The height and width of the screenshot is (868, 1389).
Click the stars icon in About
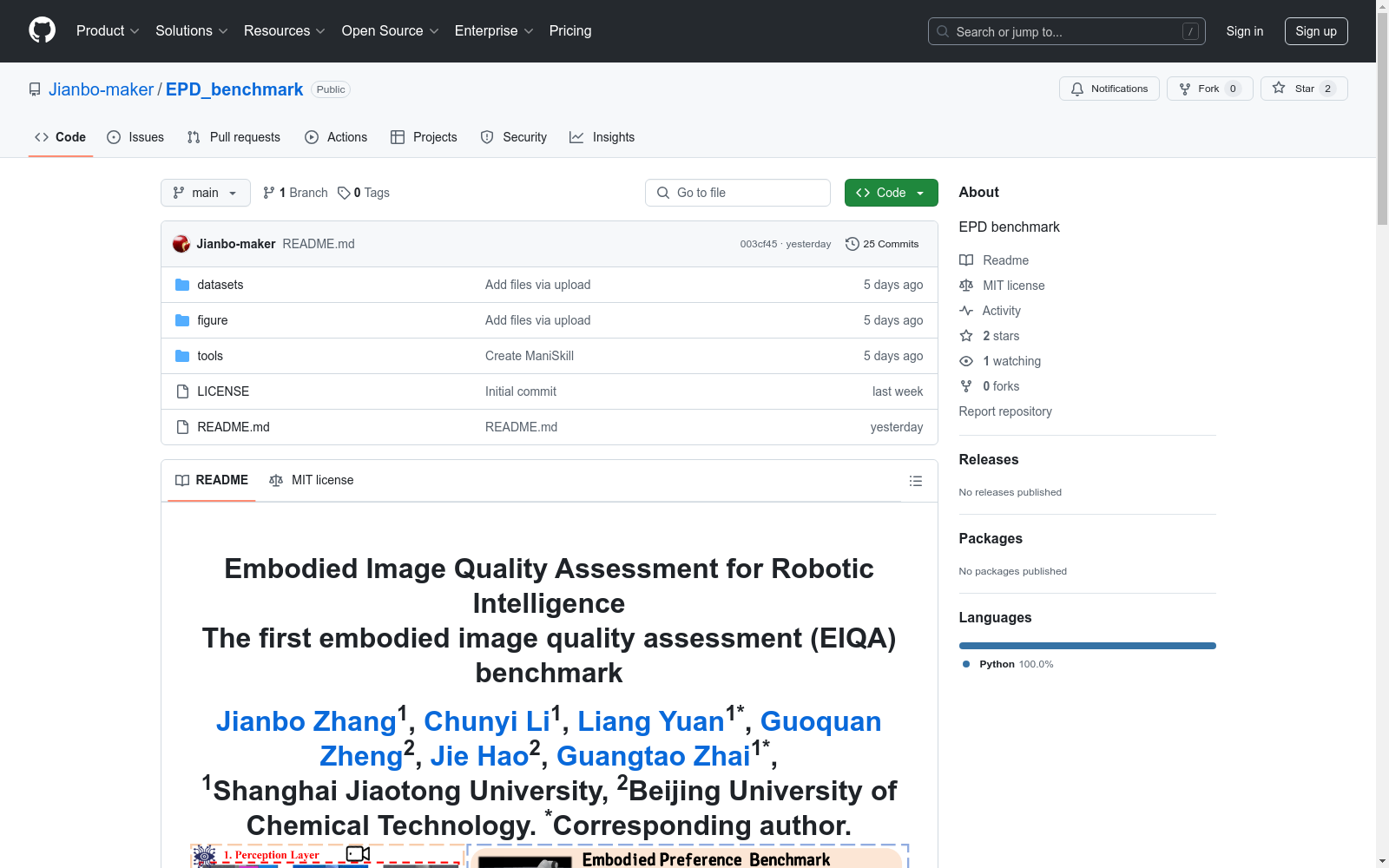coord(966,336)
